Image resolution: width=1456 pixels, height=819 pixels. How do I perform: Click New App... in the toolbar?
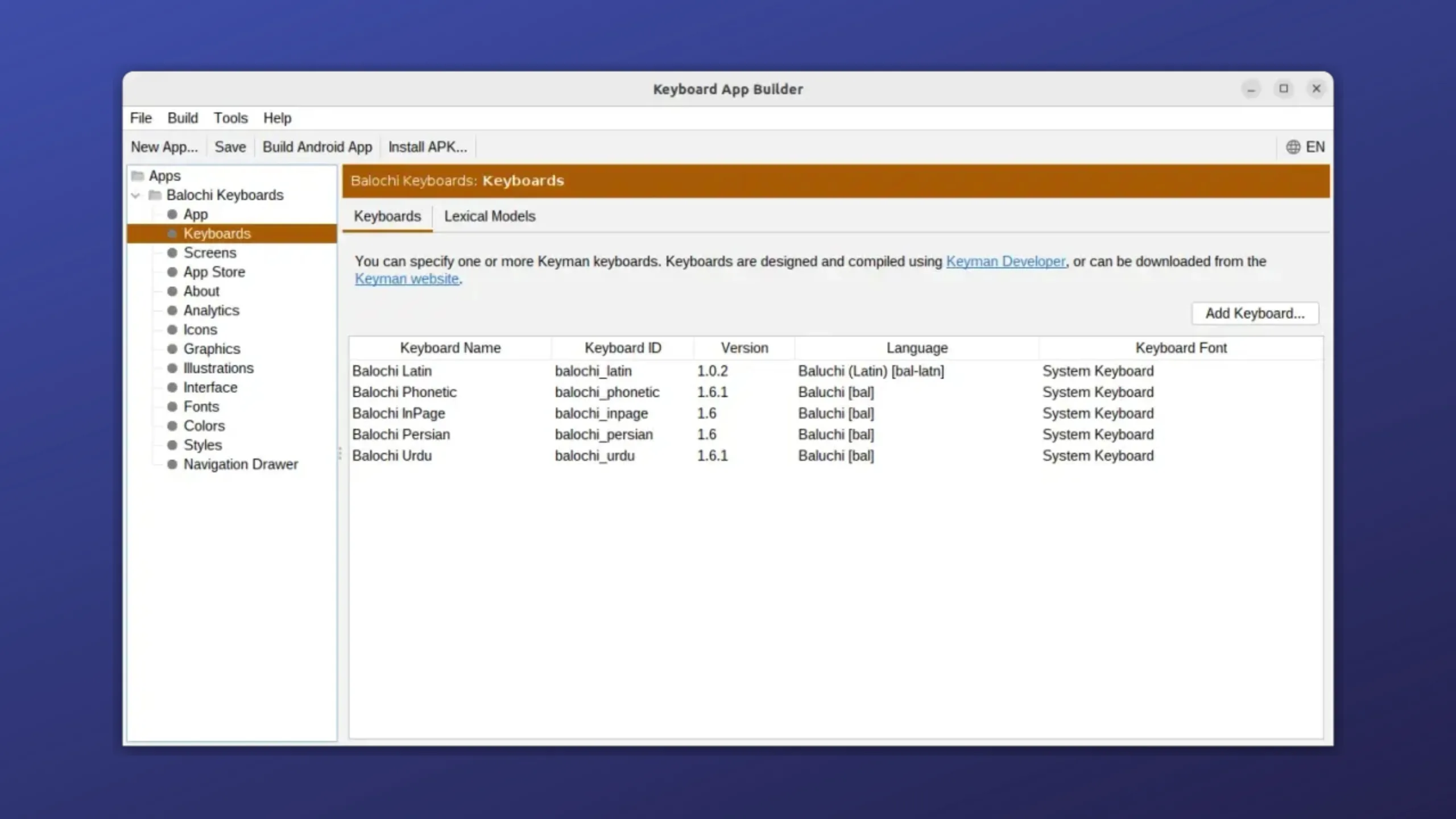click(x=164, y=147)
